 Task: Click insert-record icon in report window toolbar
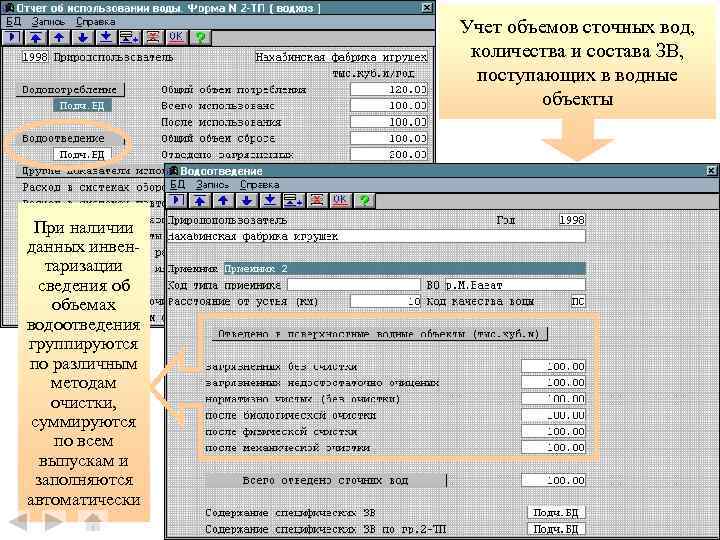(129, 38)
